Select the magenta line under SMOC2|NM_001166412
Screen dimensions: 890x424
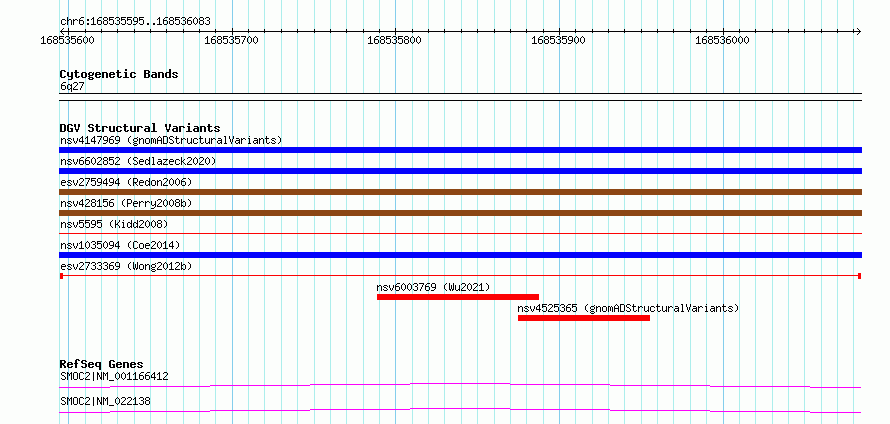click(460, 385)
